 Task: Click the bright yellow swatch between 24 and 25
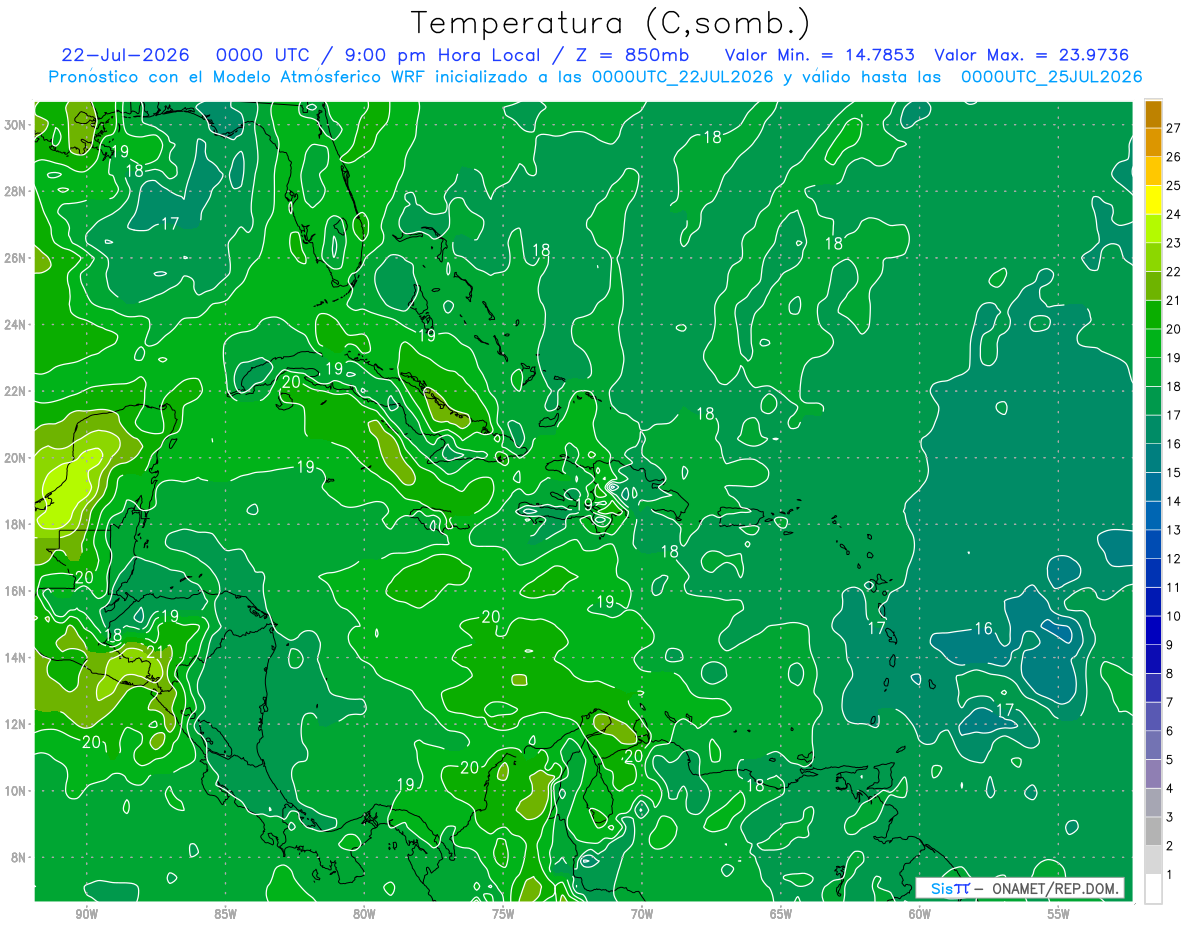pos(1153,199)
